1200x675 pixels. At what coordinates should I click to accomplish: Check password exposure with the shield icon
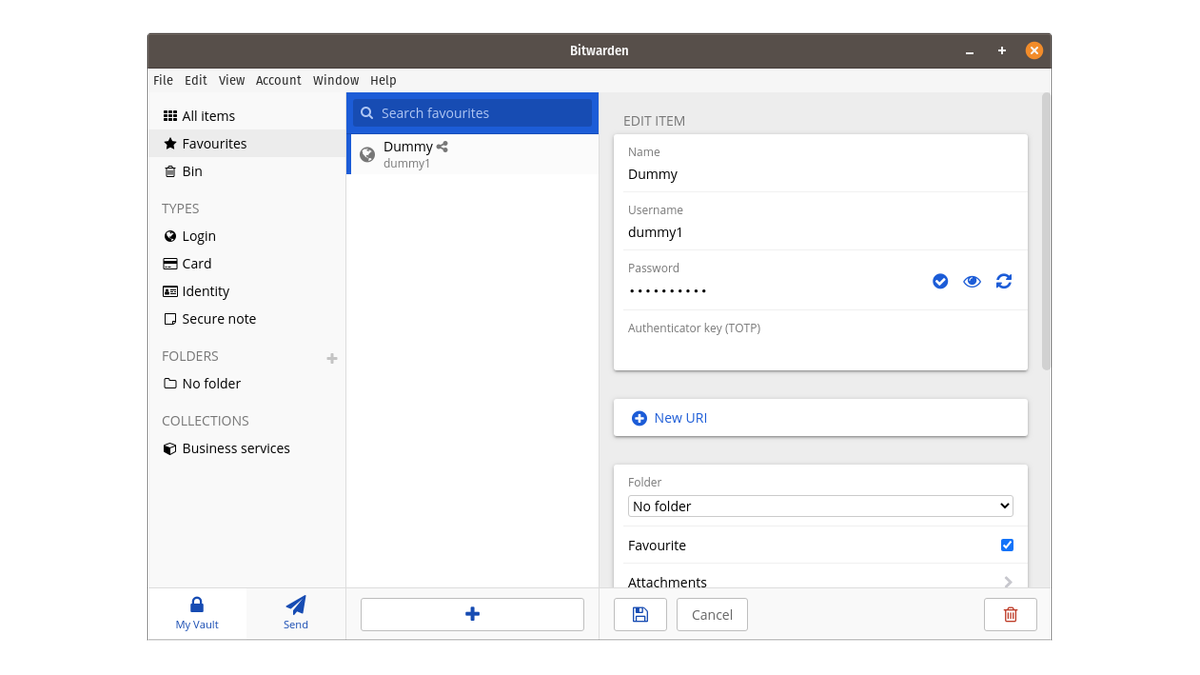pyautogui.click(x=940, y=281)
